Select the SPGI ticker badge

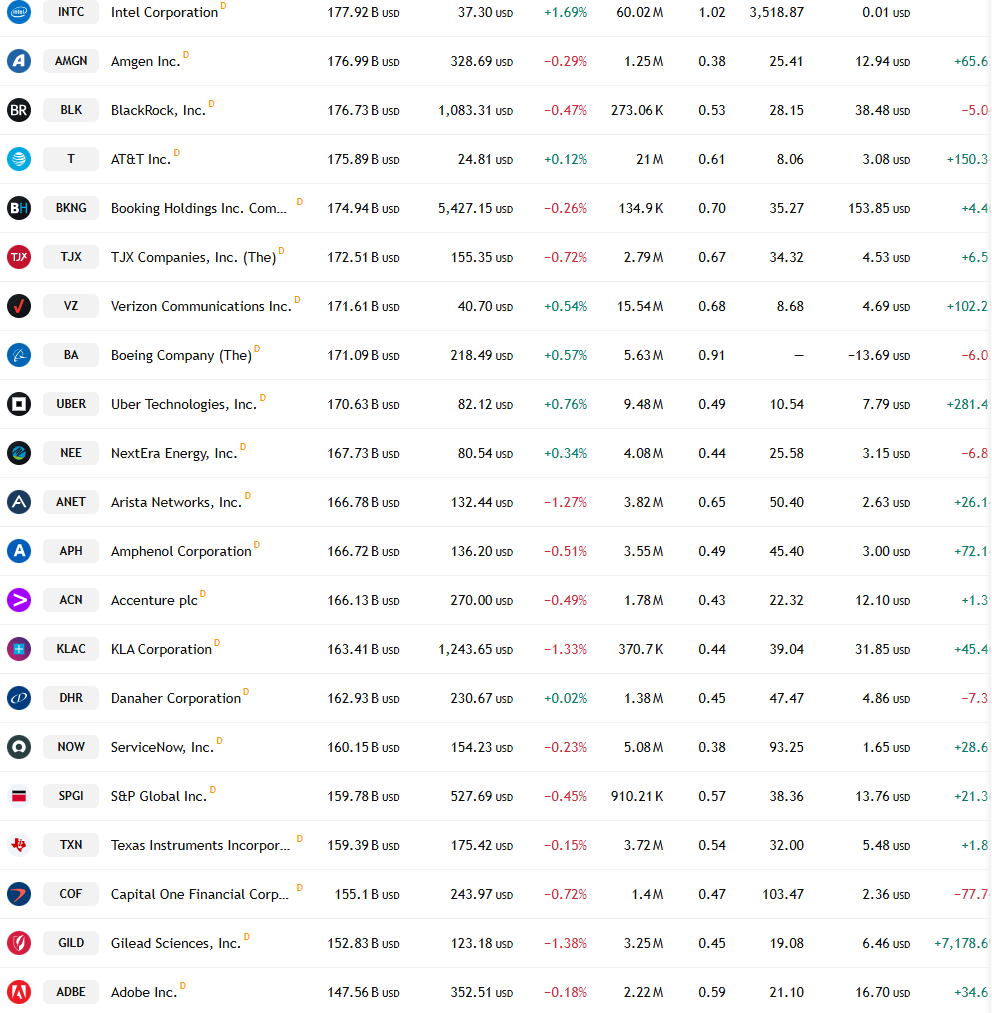(71, 796)
